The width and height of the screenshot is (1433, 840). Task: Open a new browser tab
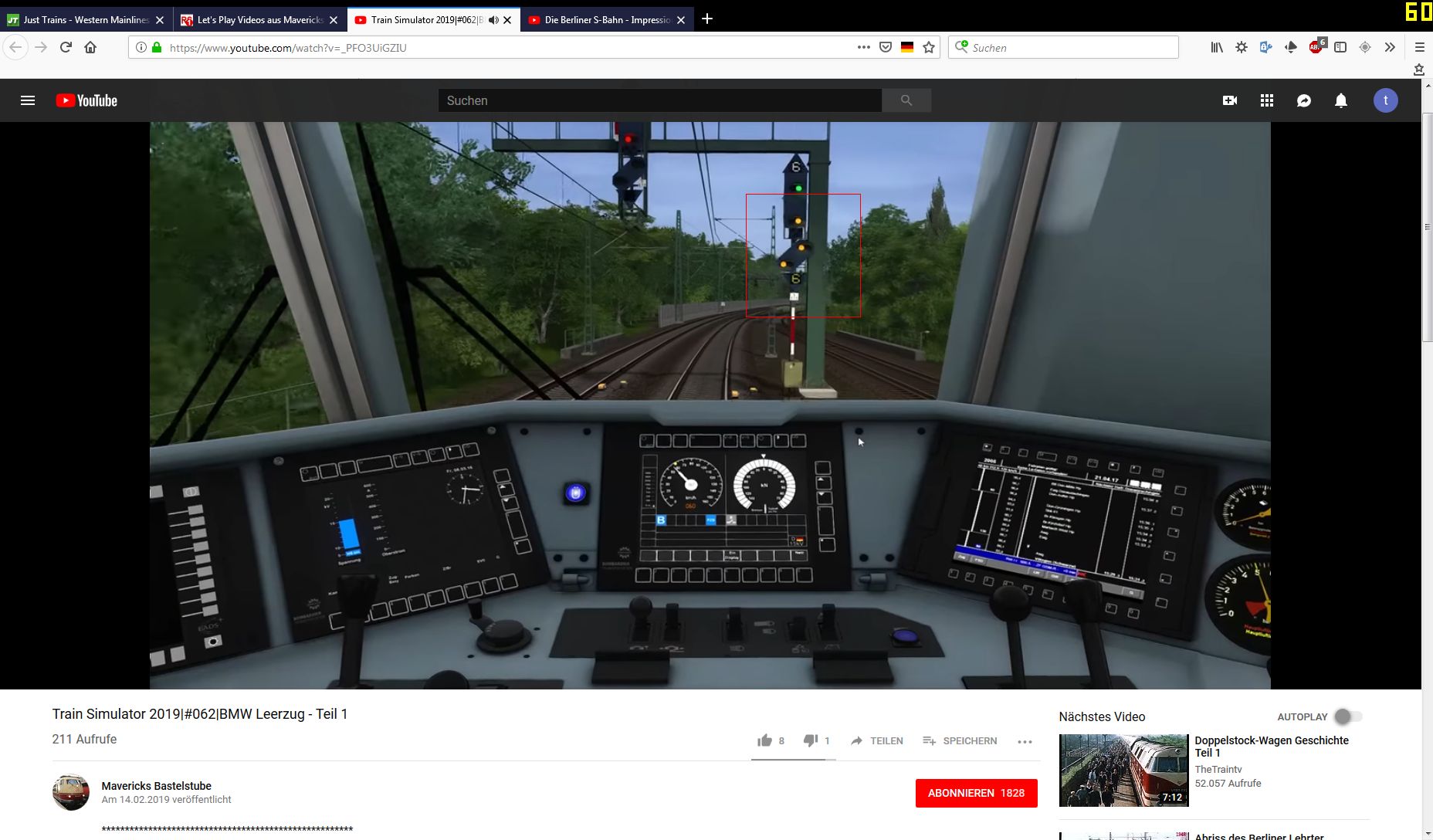707,19
